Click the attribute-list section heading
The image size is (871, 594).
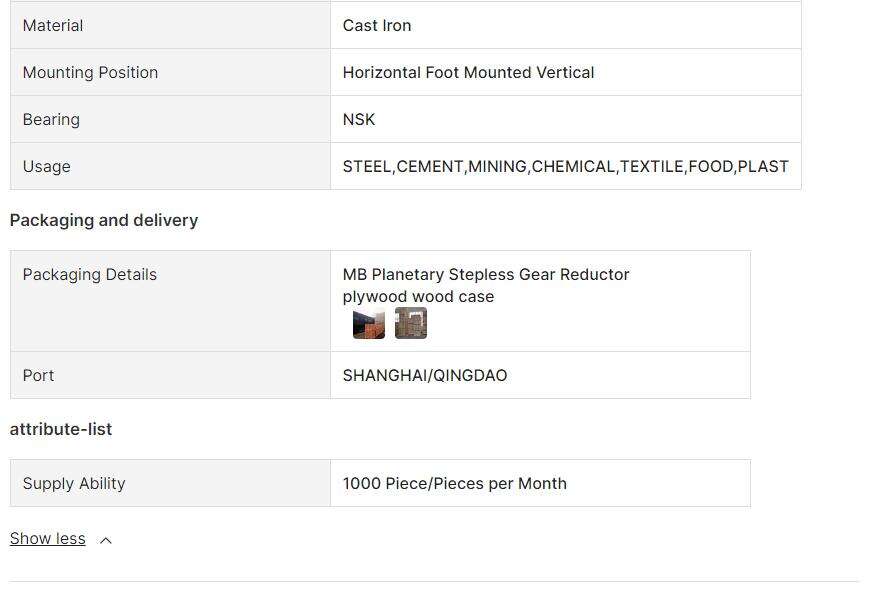tap(61, 429)
